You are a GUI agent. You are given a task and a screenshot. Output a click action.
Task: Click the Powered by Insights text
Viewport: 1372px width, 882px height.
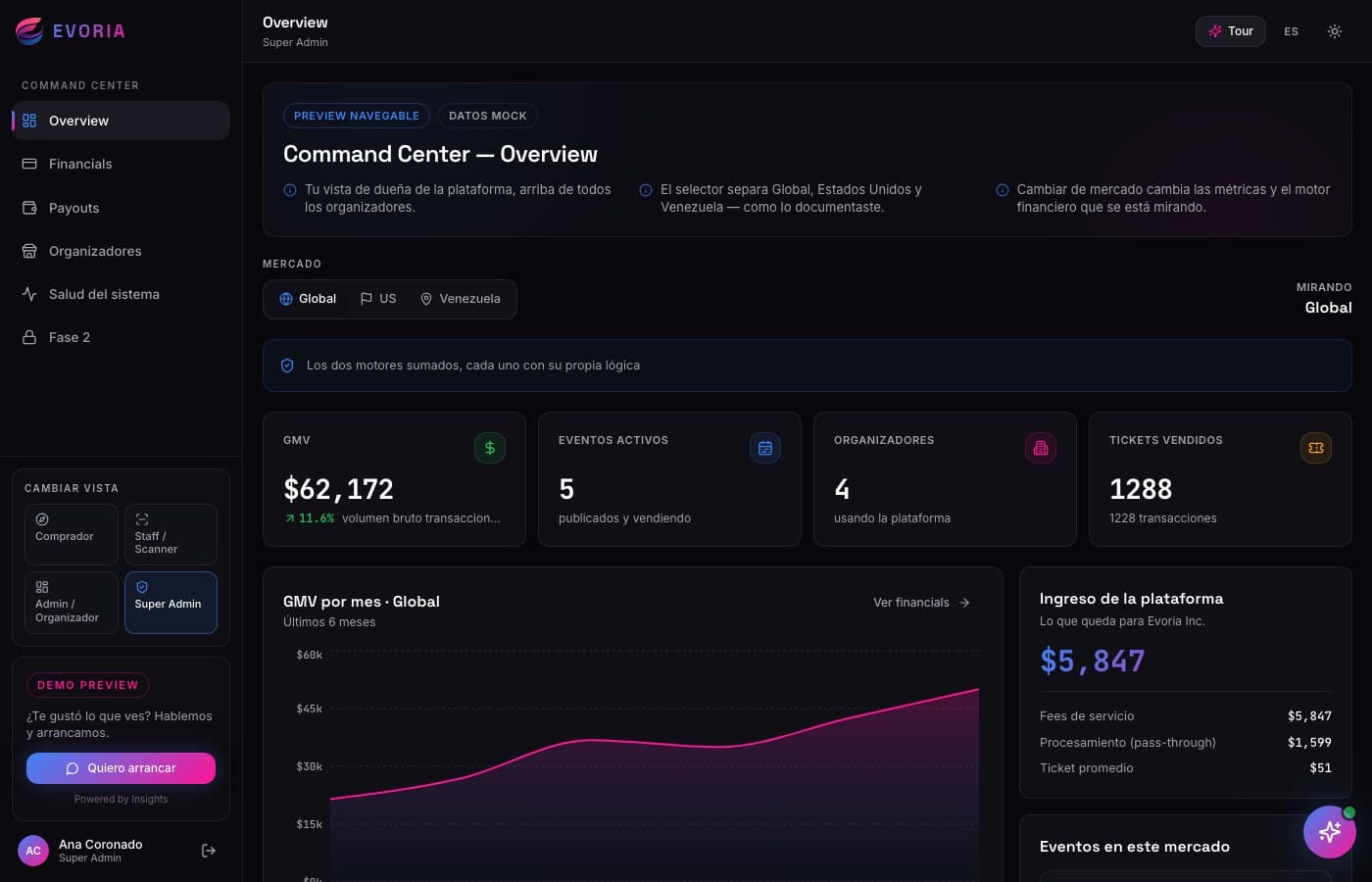click(x=121, y=800)
